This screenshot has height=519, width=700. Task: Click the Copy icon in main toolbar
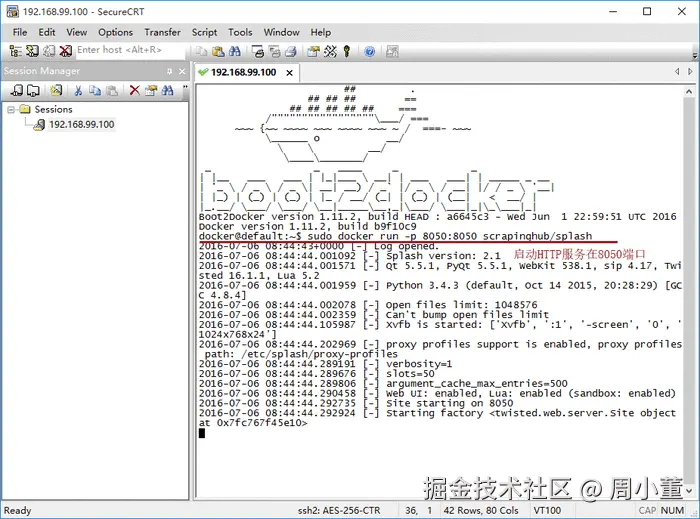(x=201, y=52)
